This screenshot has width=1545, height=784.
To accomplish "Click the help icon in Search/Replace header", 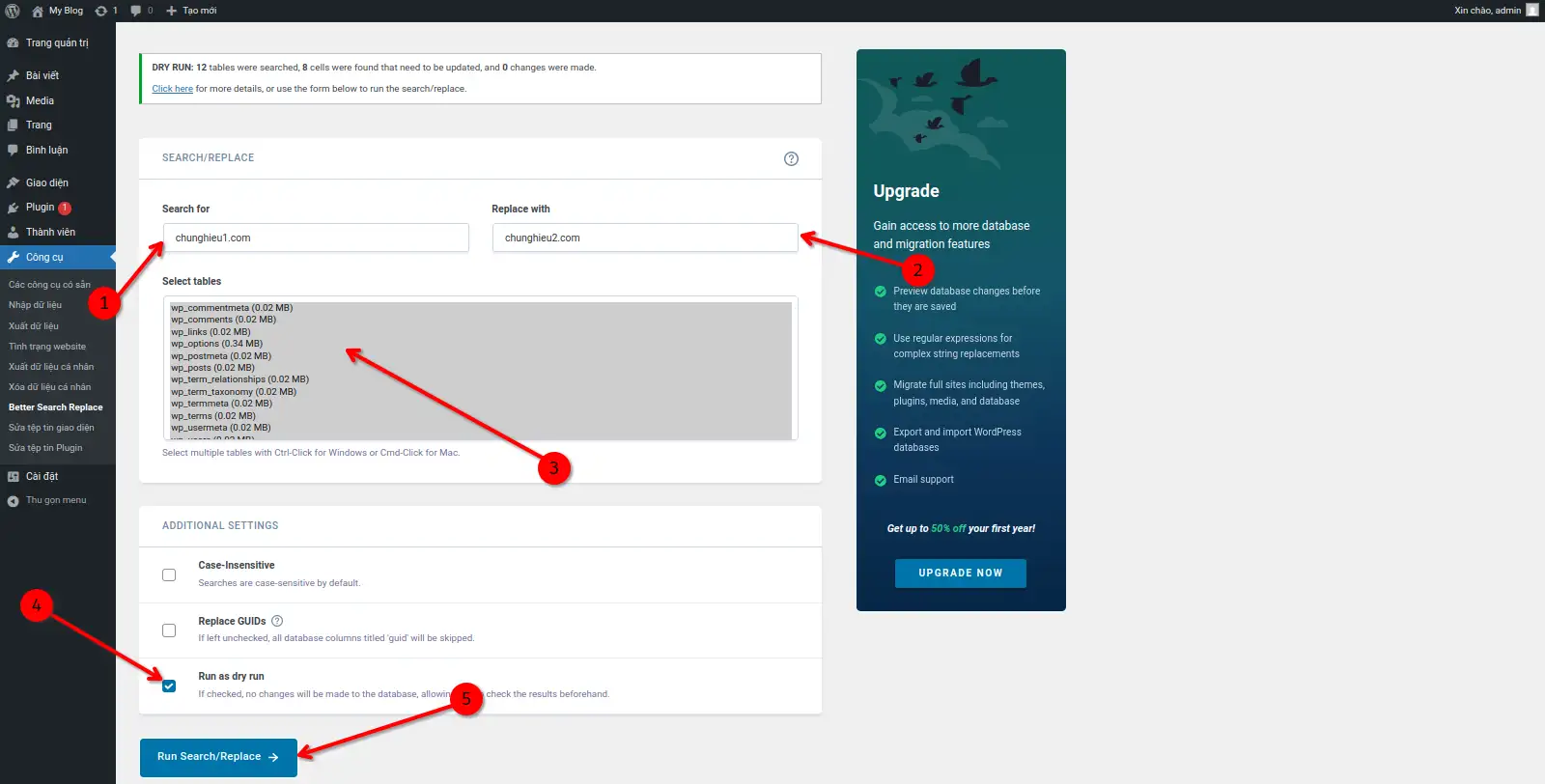I will [791, 159].
